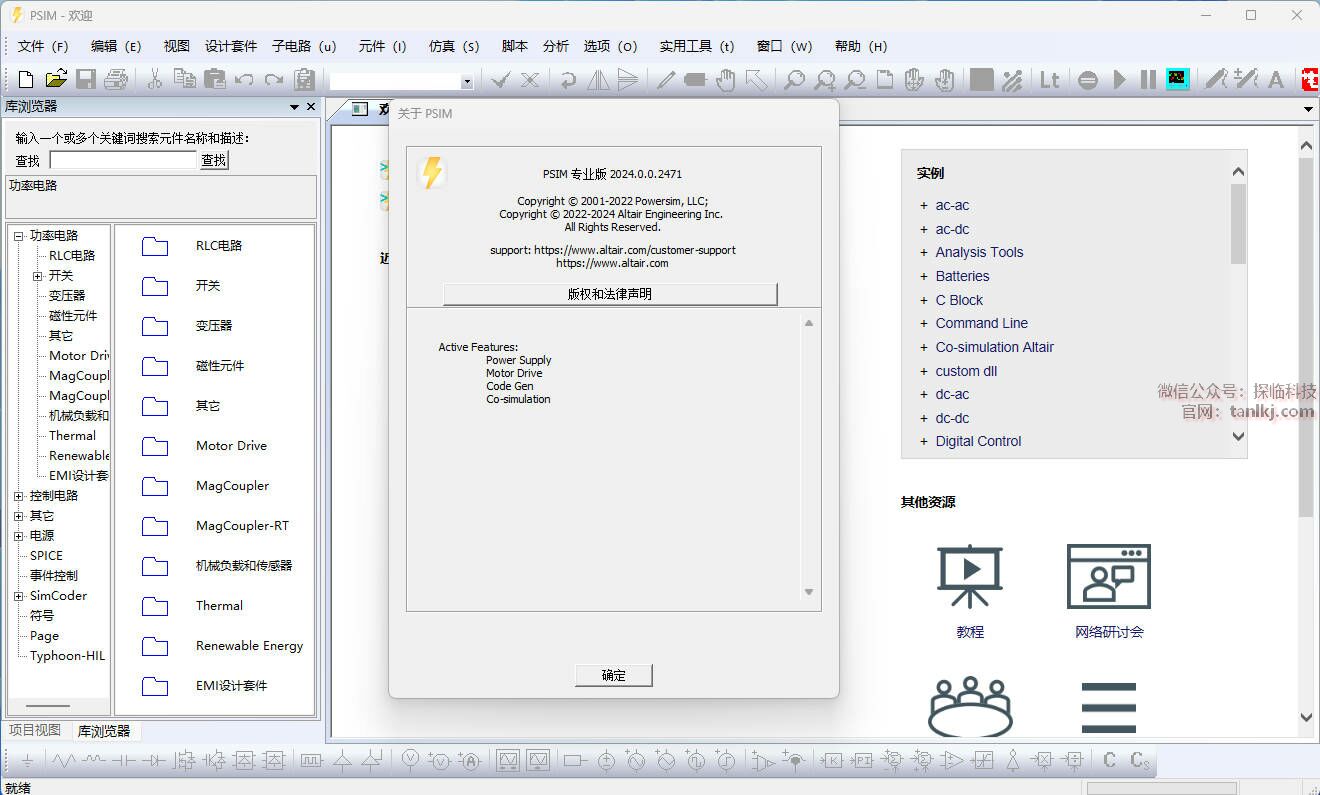Click the 确定 button in About dialog
The height and width of the screenshot is (795, 1320).
(614, 675)
